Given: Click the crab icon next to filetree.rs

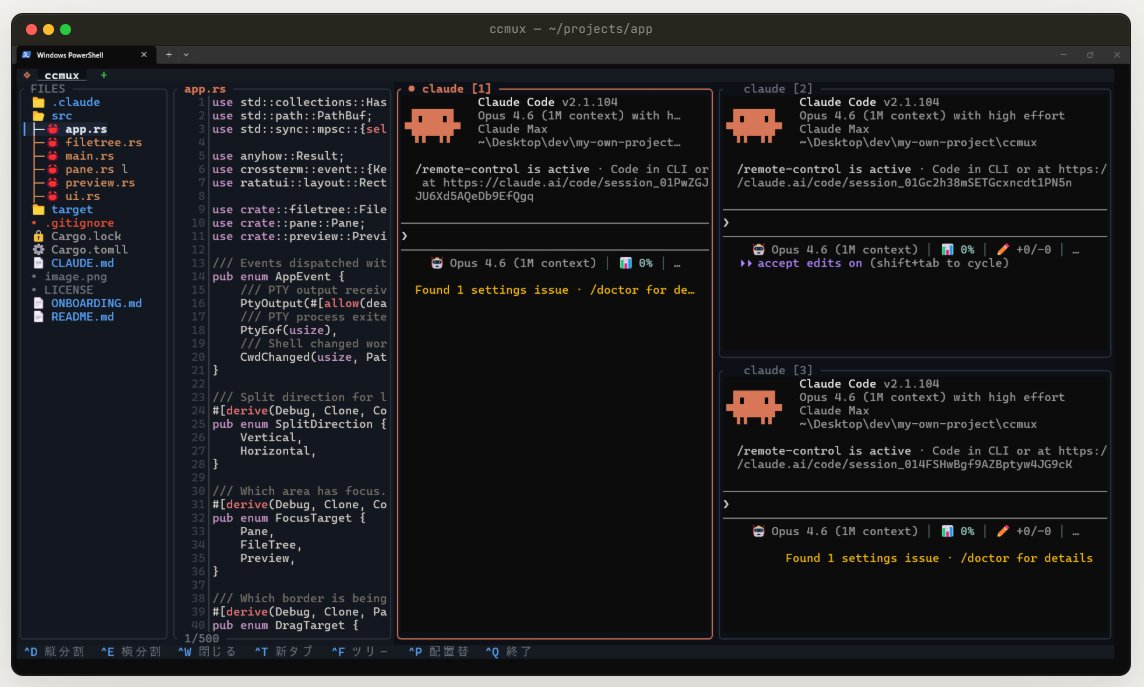Looking at the screenshot, I should pos(53,142).
